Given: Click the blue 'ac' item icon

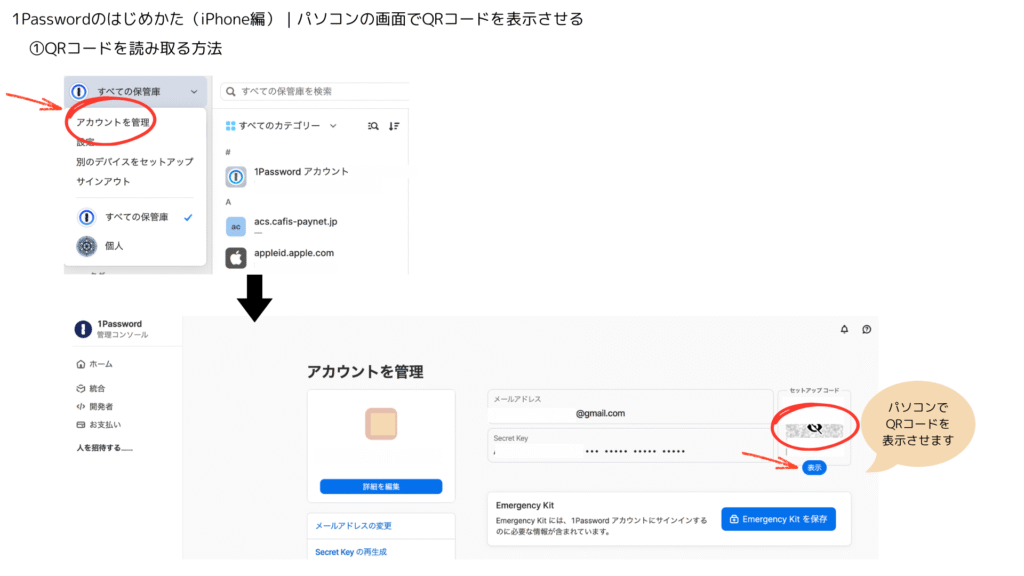Looking at the screenshot, I should pyautogui.click(x=236, y=226).
